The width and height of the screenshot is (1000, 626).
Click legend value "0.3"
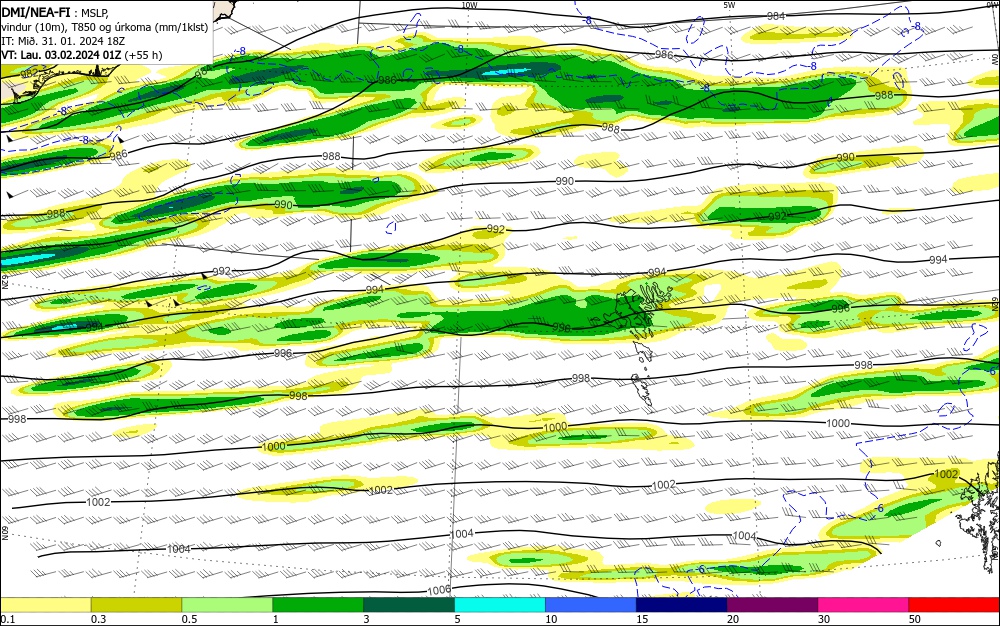(98, 619)
